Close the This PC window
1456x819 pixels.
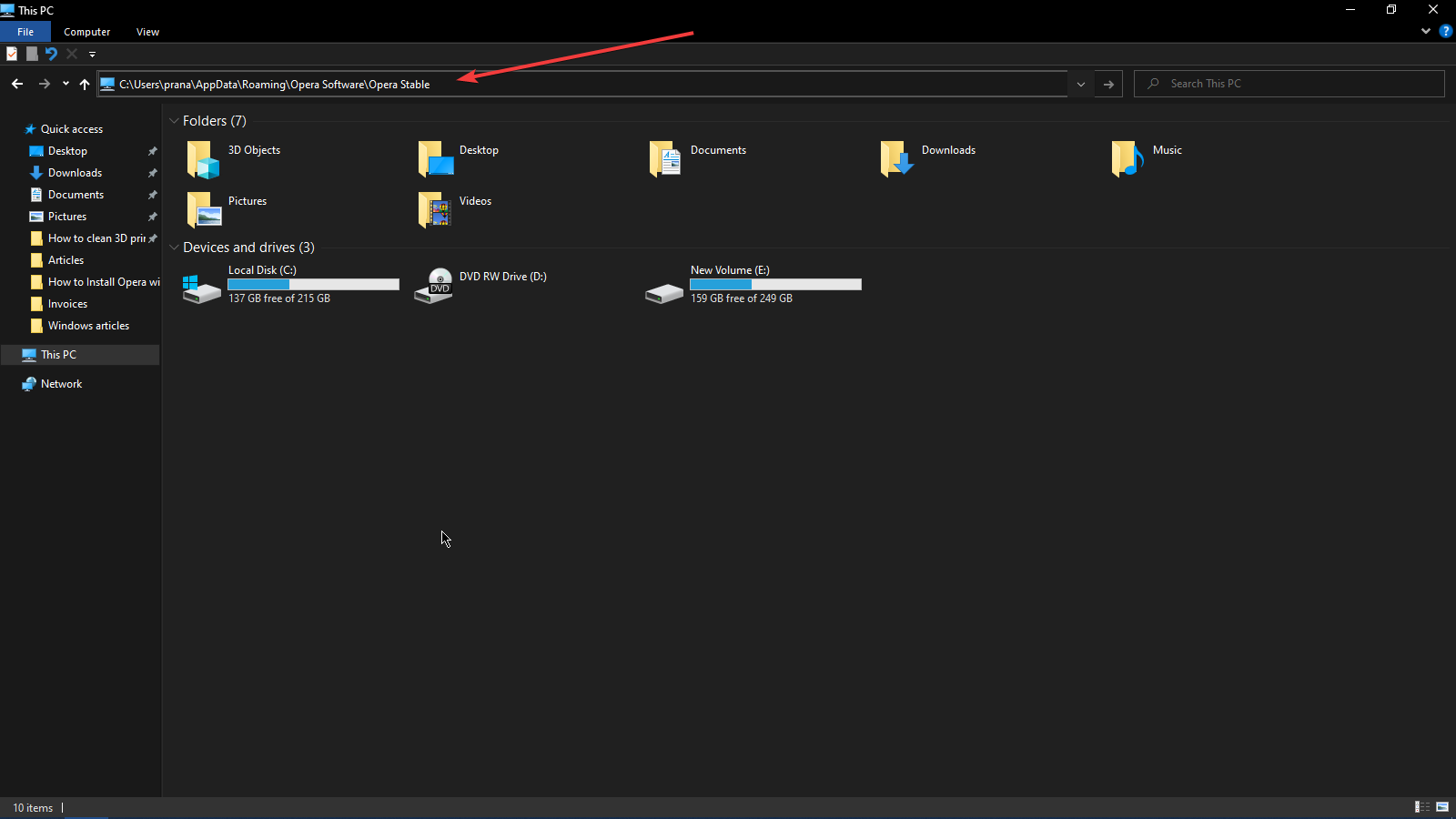point(1433,10)
